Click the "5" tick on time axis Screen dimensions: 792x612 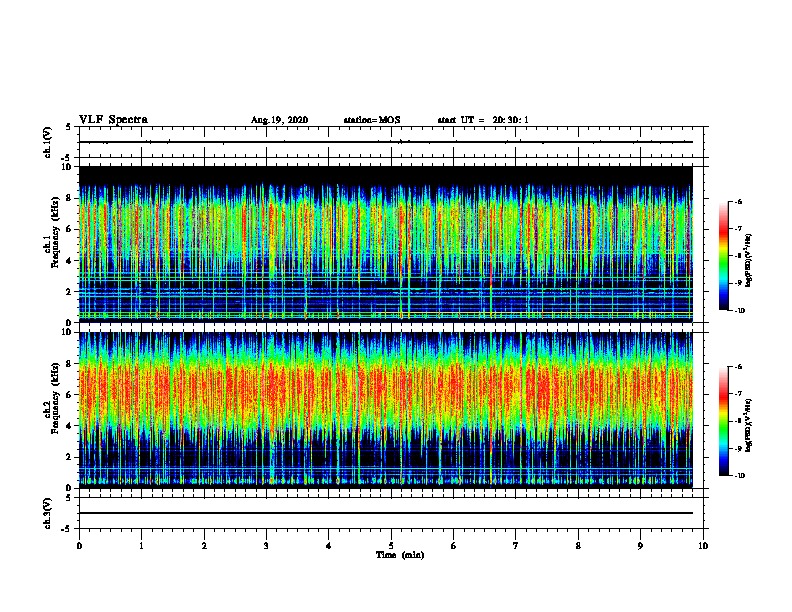click(x=391, y=546)
